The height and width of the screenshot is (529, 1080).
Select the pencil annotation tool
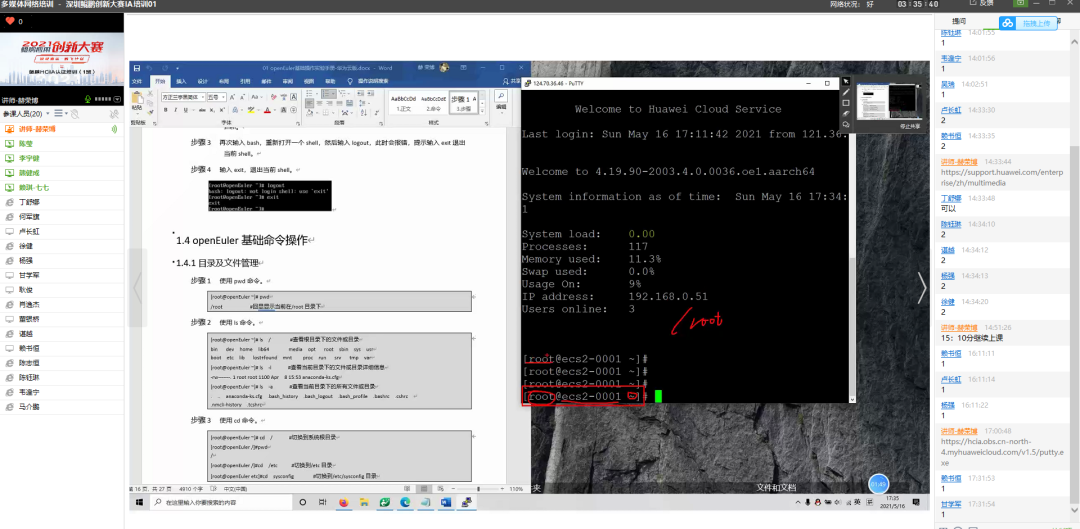click(x=846, y=92)
